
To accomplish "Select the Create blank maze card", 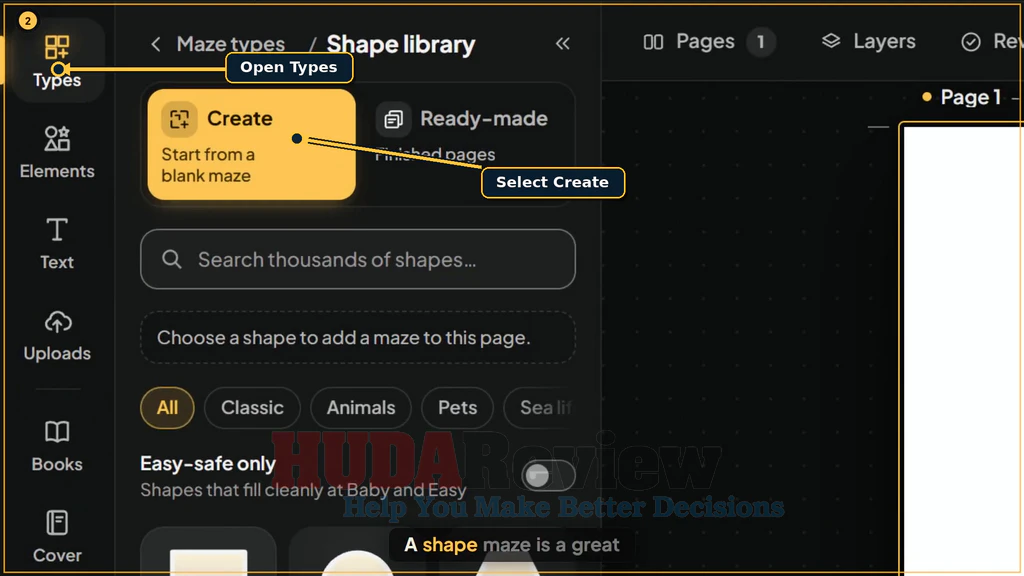I will pos(251,144).
